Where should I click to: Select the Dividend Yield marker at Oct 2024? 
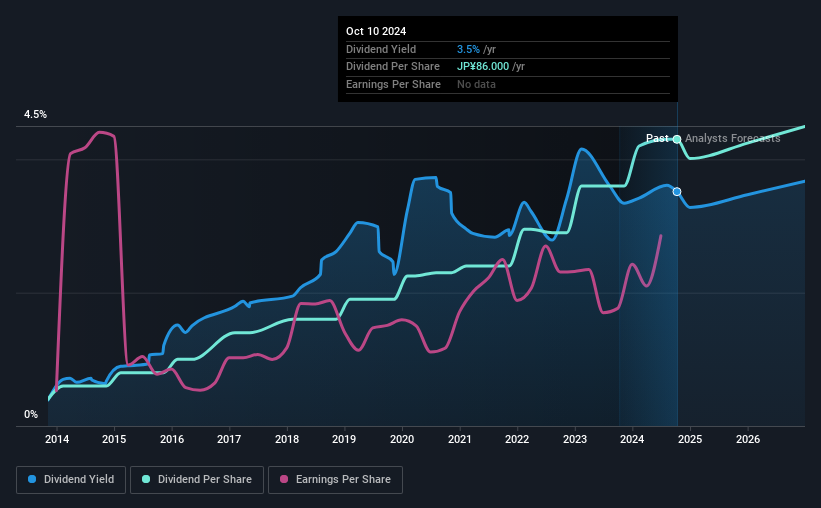tap(677, 192)
